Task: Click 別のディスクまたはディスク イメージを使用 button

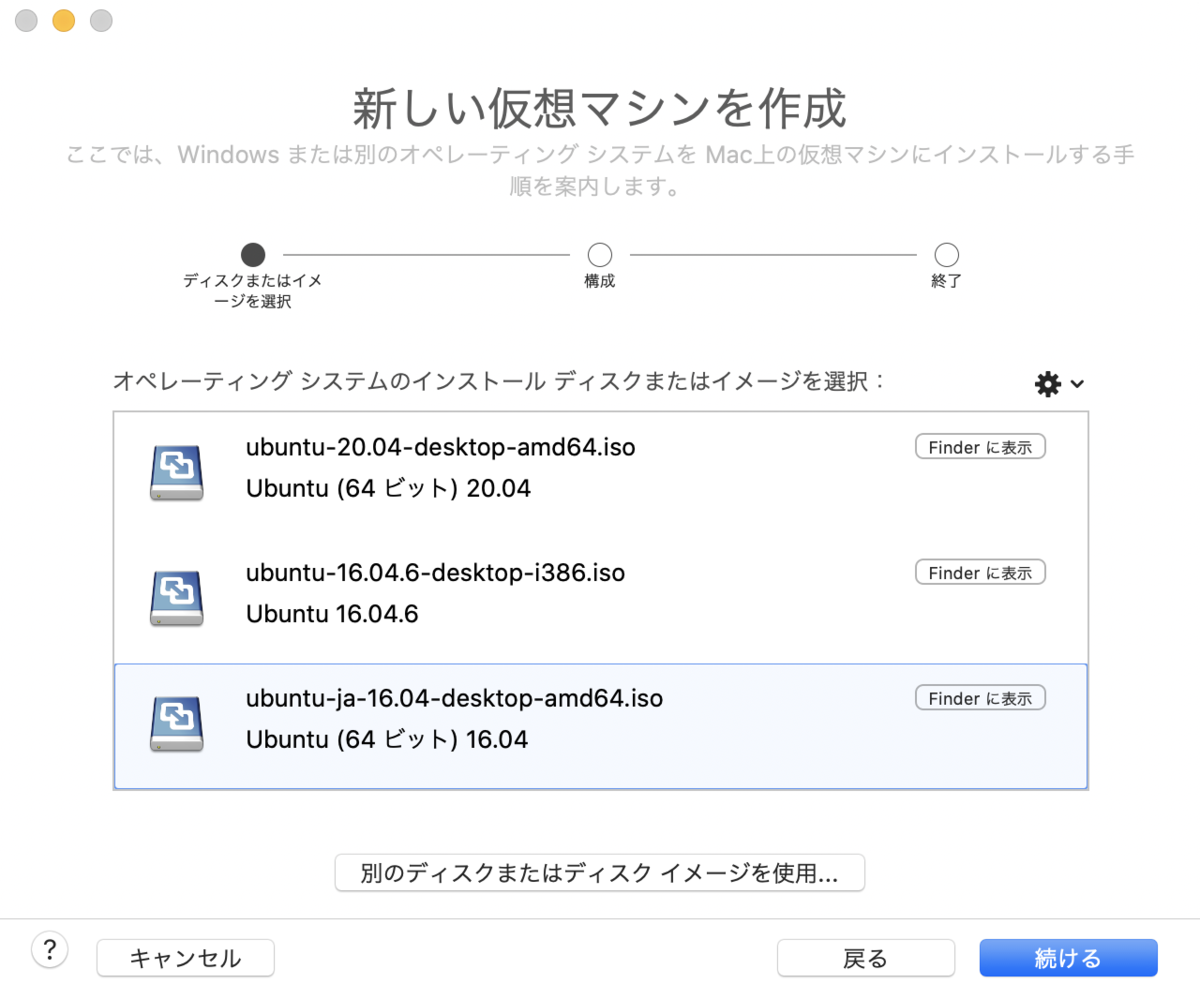Action: 599,872
